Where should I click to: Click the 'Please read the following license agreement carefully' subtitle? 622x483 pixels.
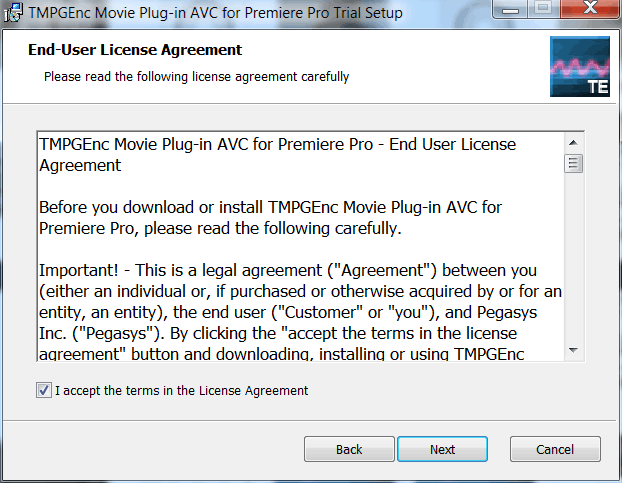tap(196, 77)
